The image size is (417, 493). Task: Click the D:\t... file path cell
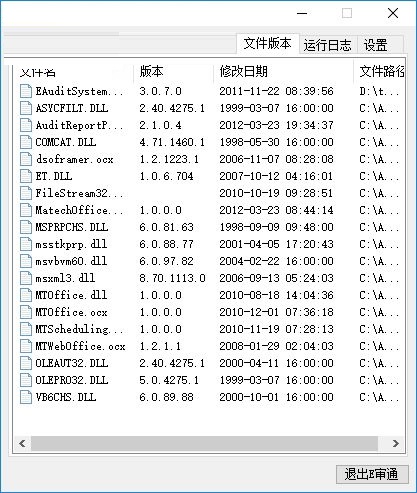point(379,91)
